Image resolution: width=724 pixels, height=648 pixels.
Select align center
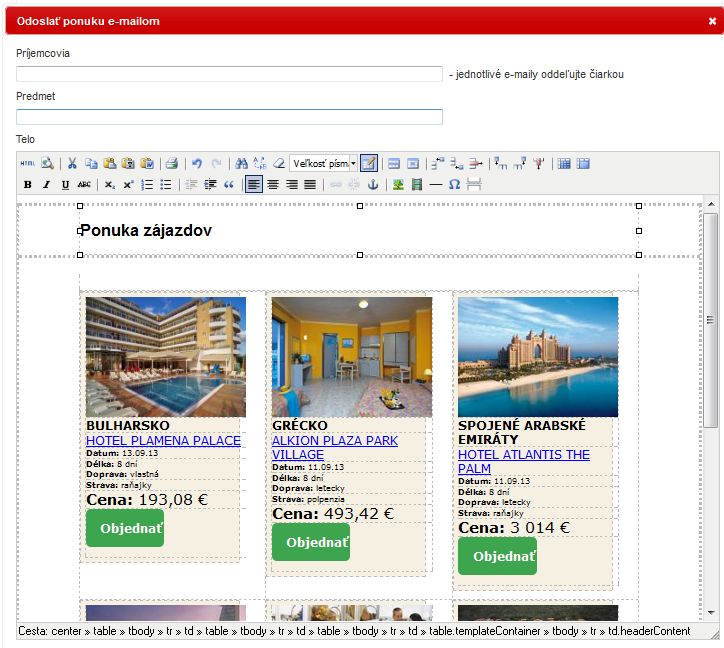[273, 185]
